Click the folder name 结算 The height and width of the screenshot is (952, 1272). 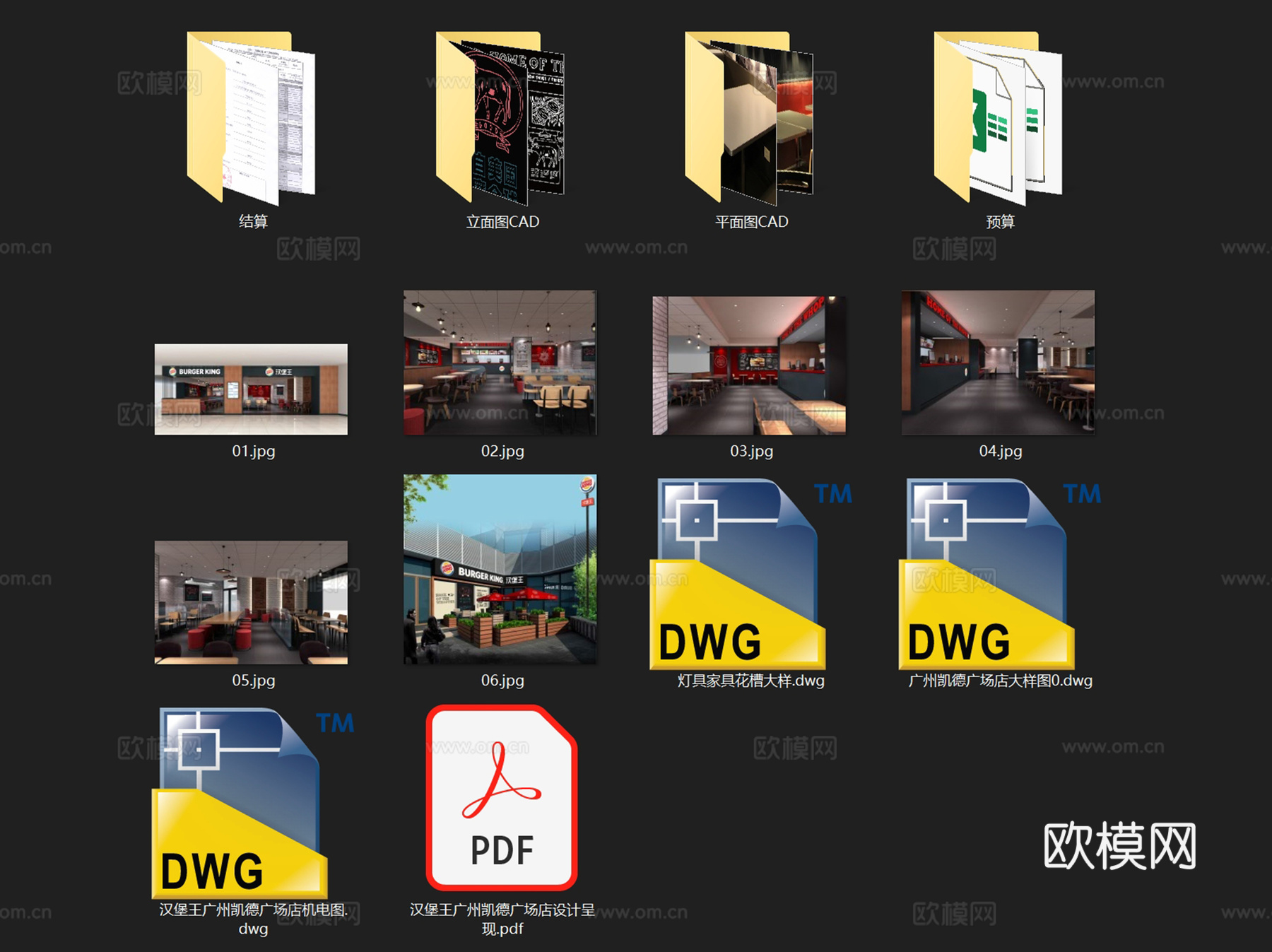pyautogui.click(x=253, y=222)
